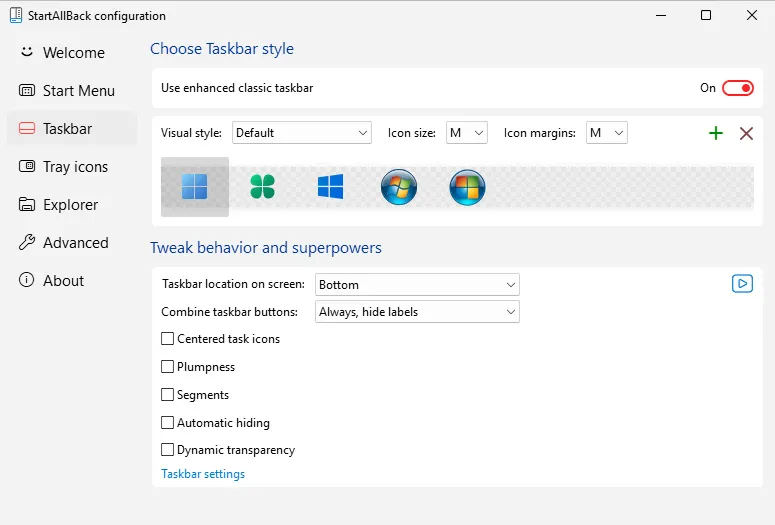
Task: Expand Combine taskbar buttons dropdown
Action: tap(417, 312)
